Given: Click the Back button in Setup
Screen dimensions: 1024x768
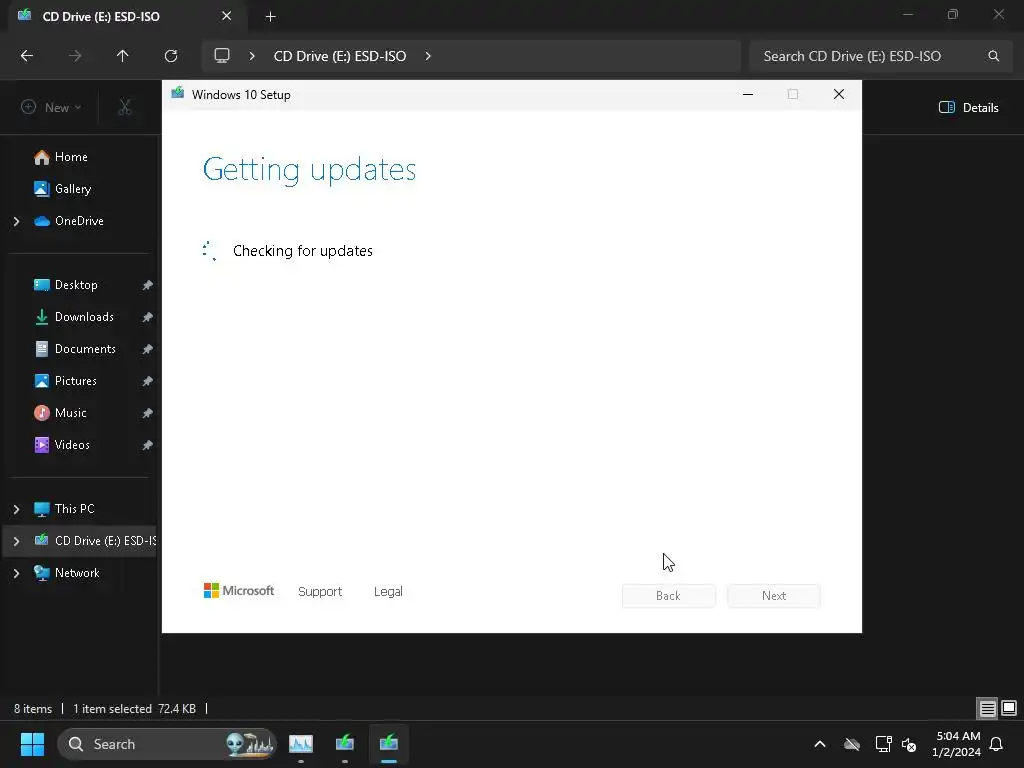Looking at the screenshot, I should click(x=668, y=596).
